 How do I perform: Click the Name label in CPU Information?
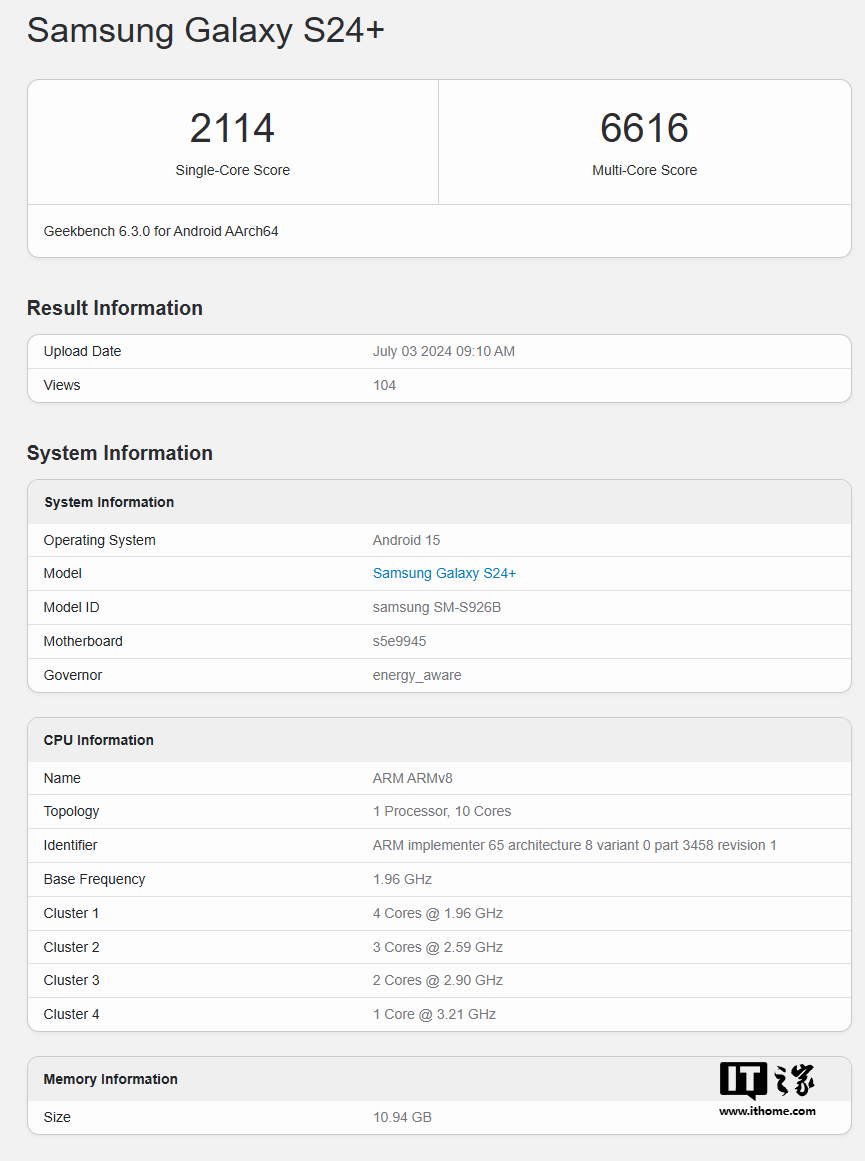(62, 778)
